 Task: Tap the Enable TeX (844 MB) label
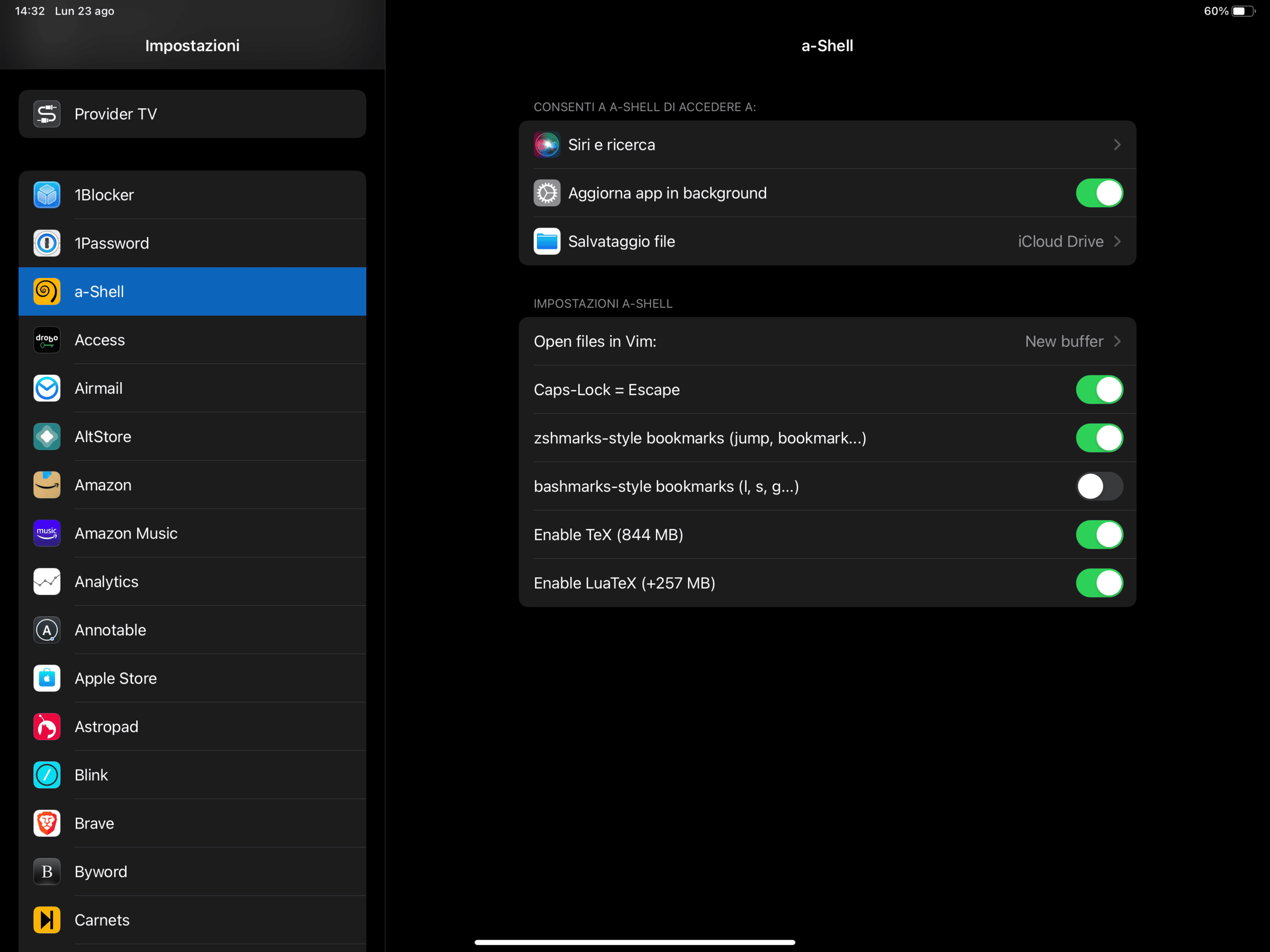608,534
